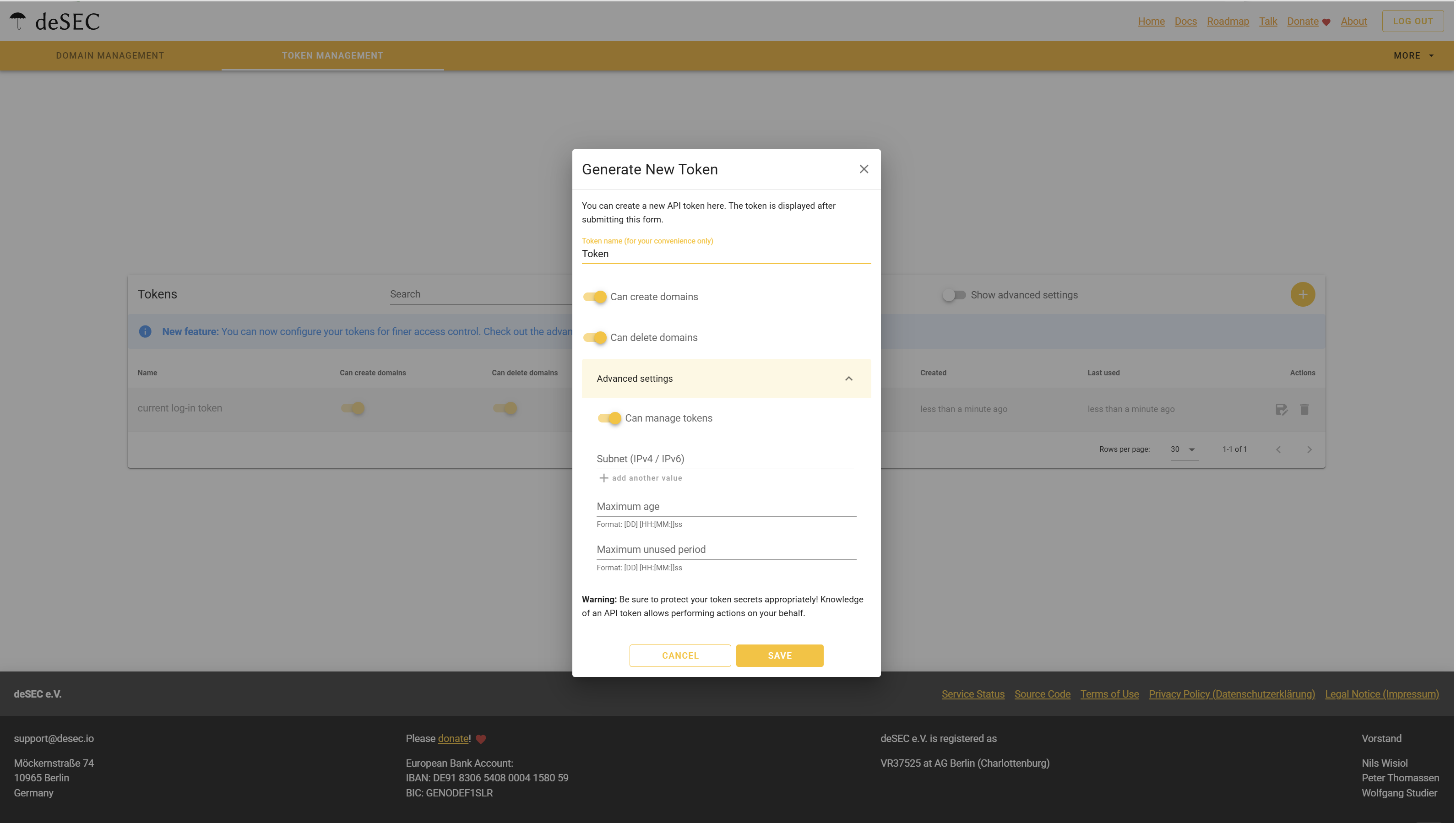Disable the Can manage tokens toggle
This screenshot has height=823, width=1456.
[610, 418]
